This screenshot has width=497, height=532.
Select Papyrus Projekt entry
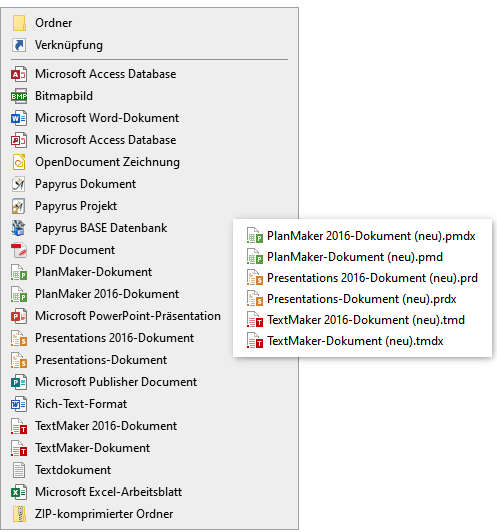pyautogui.click(x=149, y=206)
